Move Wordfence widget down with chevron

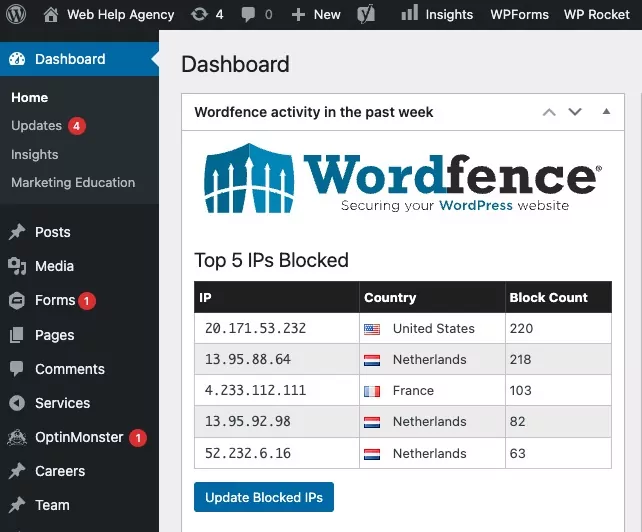pyautogui.click(x=575, y=112)
